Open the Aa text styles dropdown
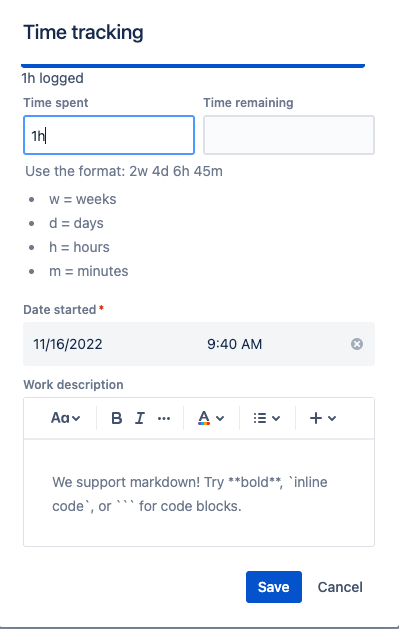This screenshot has width=399, height=629. click(65, 418)
